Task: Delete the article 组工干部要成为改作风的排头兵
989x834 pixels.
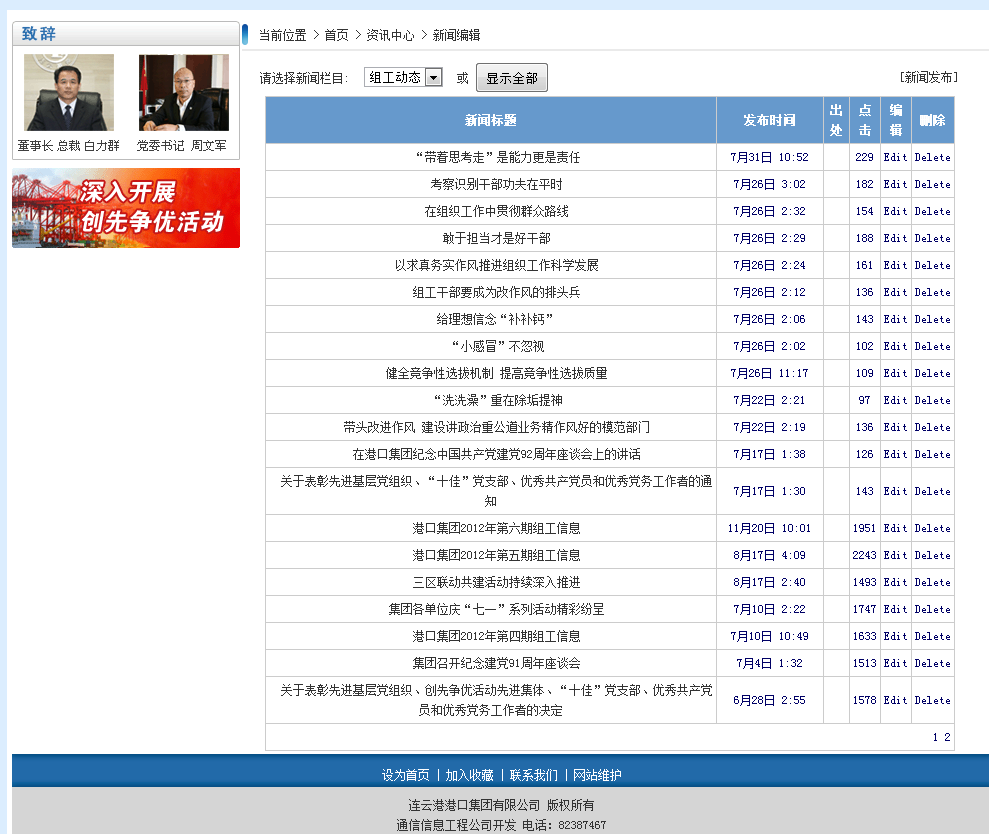Action: (932, 293)
